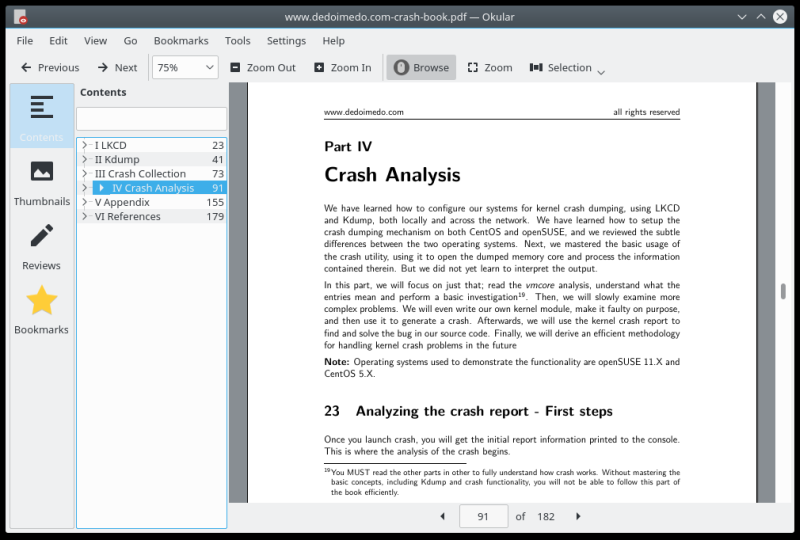Expand the III Crash Collection entry
Screen dimensions: 800x540
click(85, 174)
